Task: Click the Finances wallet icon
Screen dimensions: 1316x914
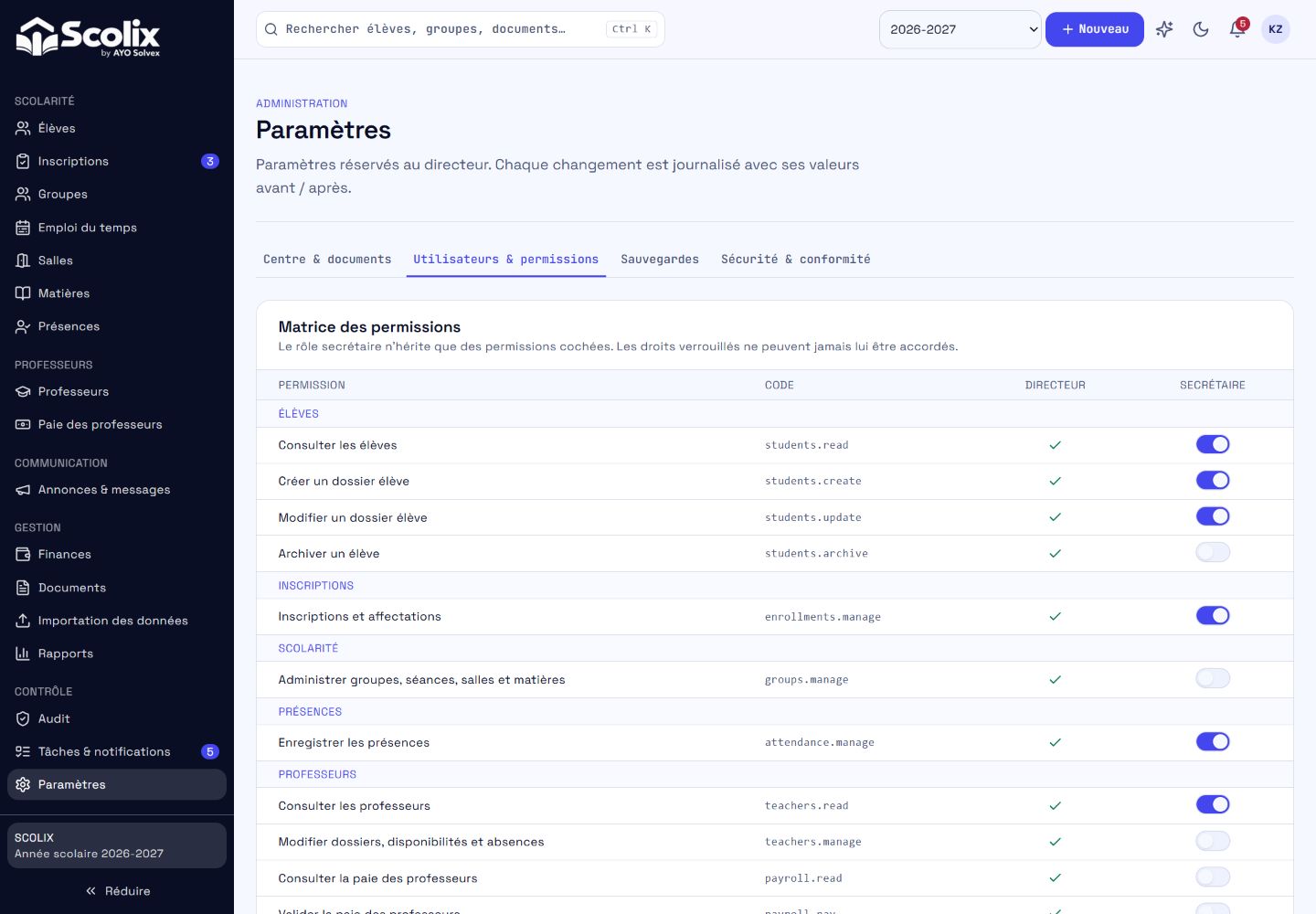Action: point(23,554)
